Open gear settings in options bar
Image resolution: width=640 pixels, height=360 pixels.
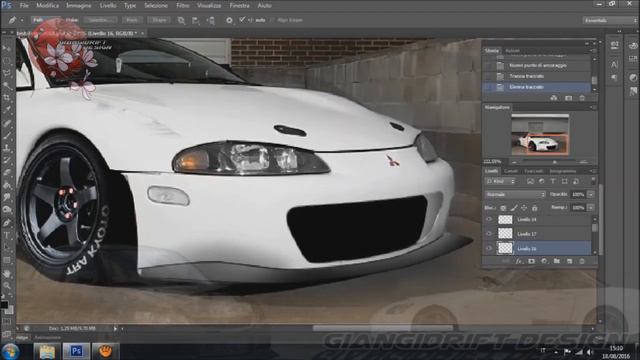click(x=229, y=20)
